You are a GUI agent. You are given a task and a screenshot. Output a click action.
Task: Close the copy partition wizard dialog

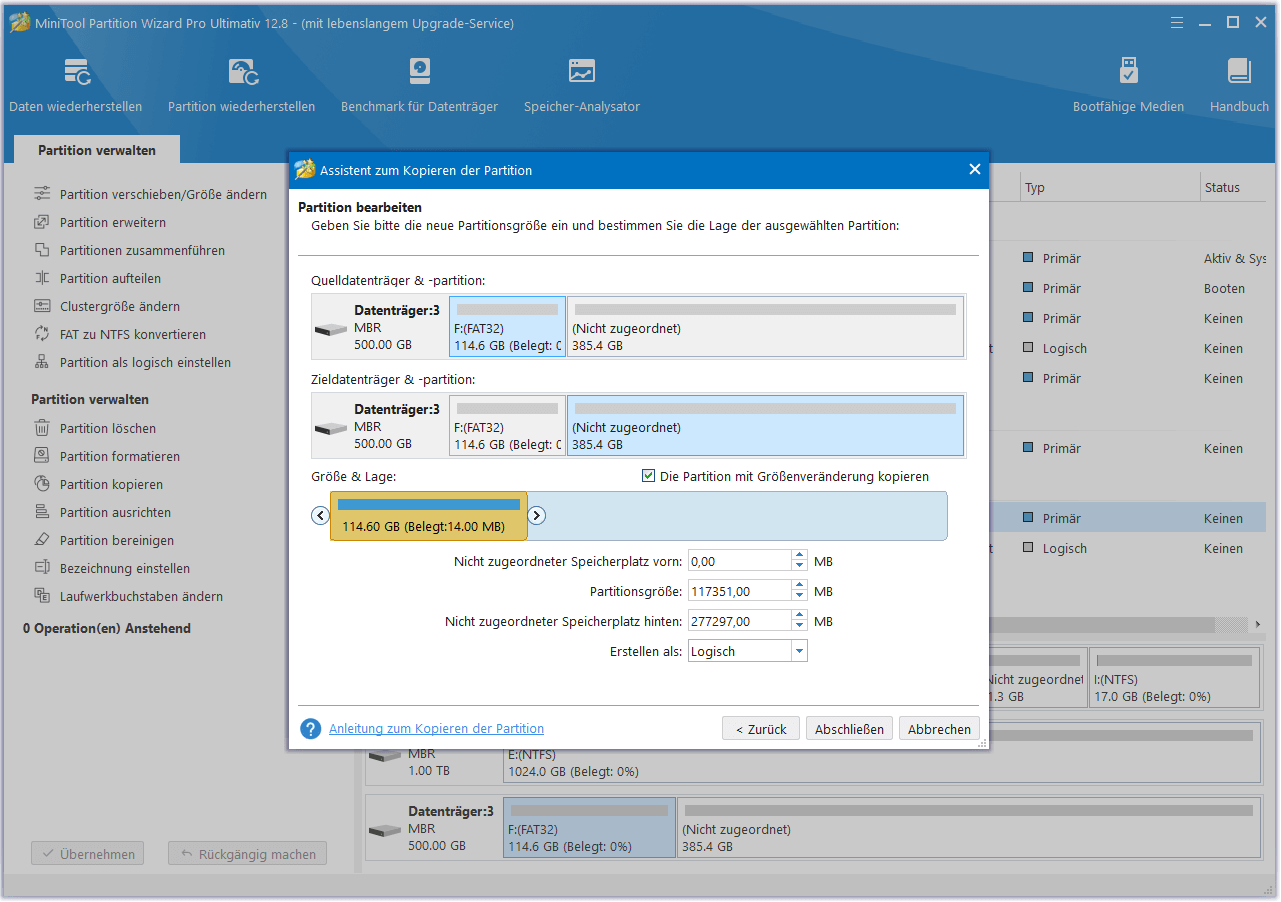(x=974, y=169)
